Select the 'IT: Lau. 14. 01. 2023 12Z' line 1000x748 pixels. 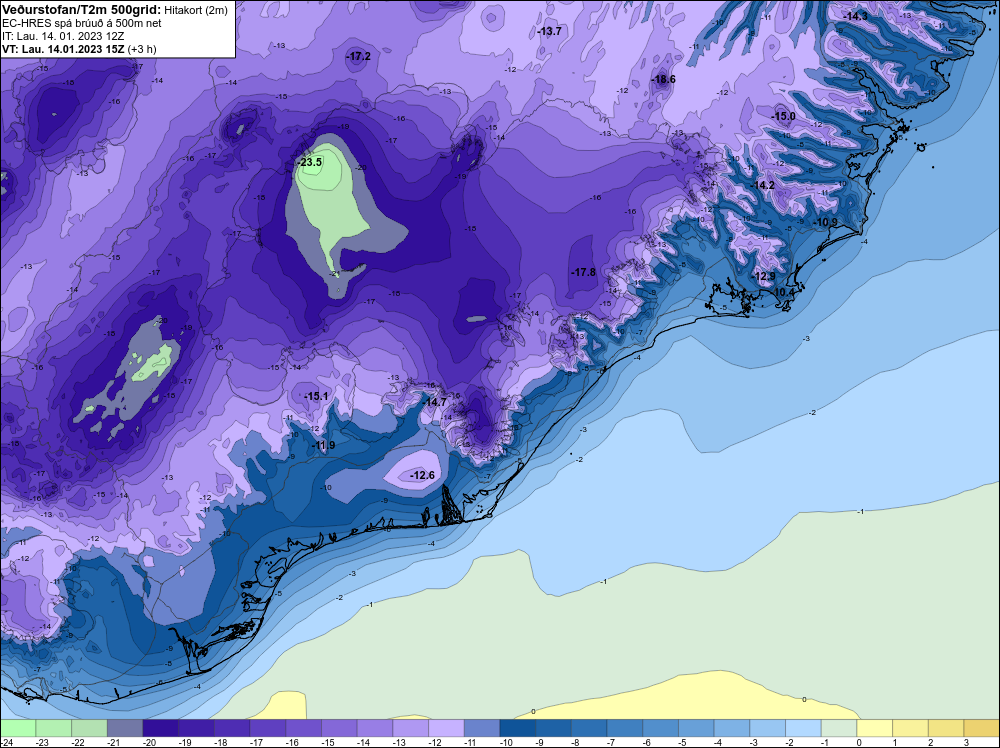click(63, 36)
